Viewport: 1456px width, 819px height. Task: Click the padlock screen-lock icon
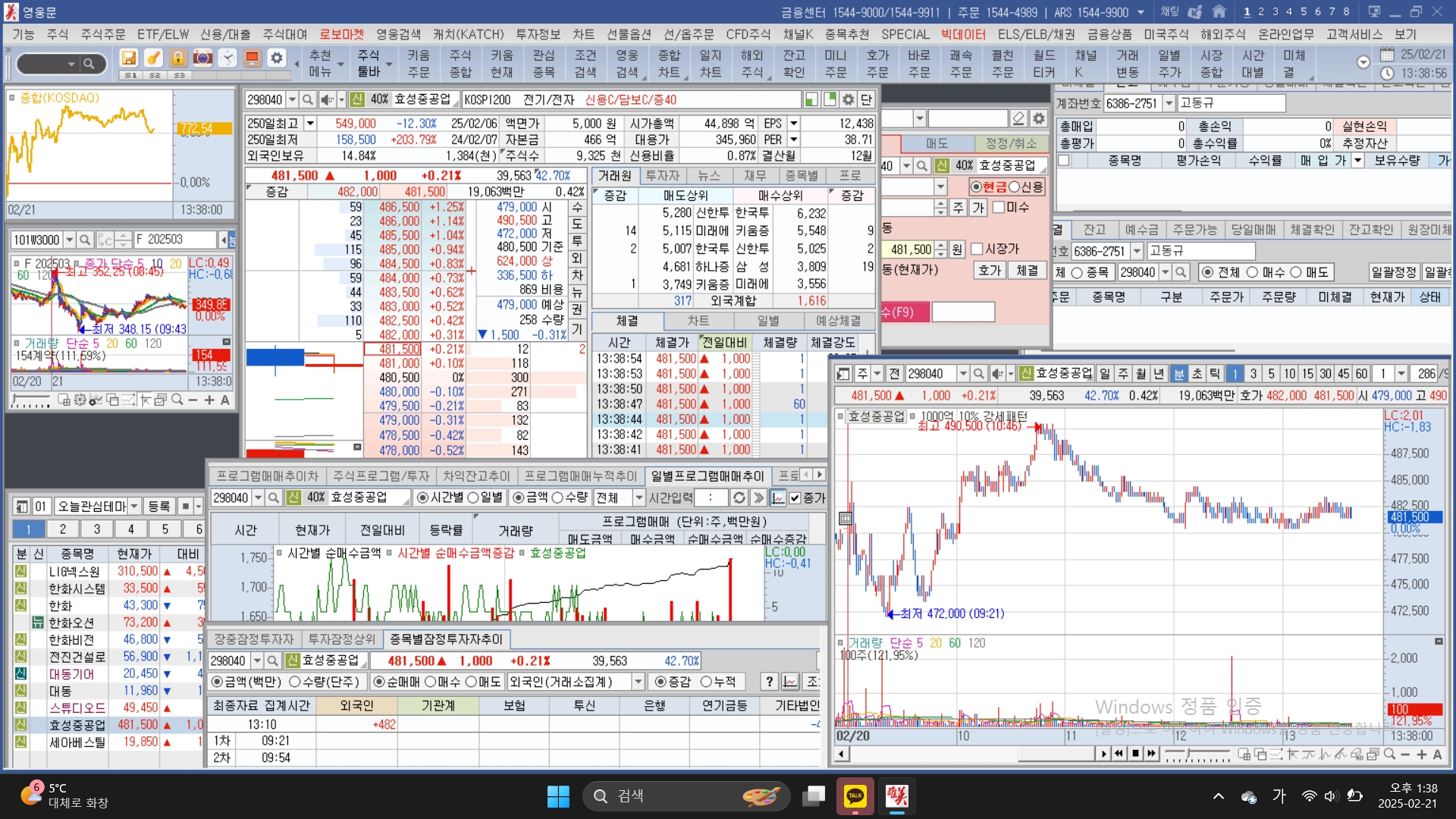coord(177,58)
